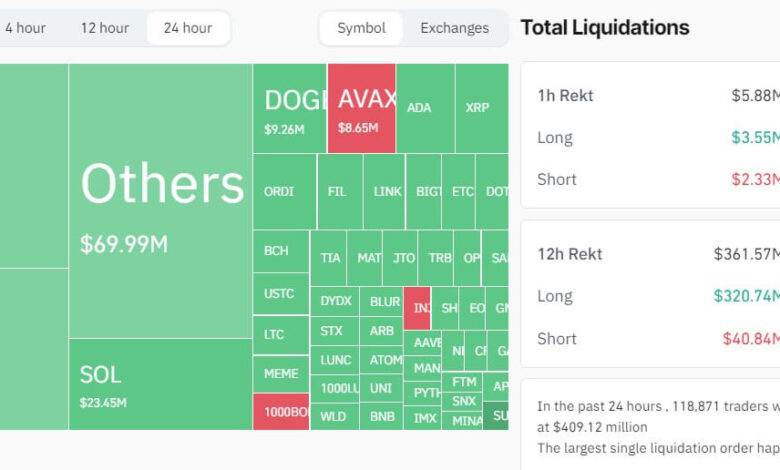Click the Others $69.99M heatmap tile
780x470 pixels.
point(161,200)
